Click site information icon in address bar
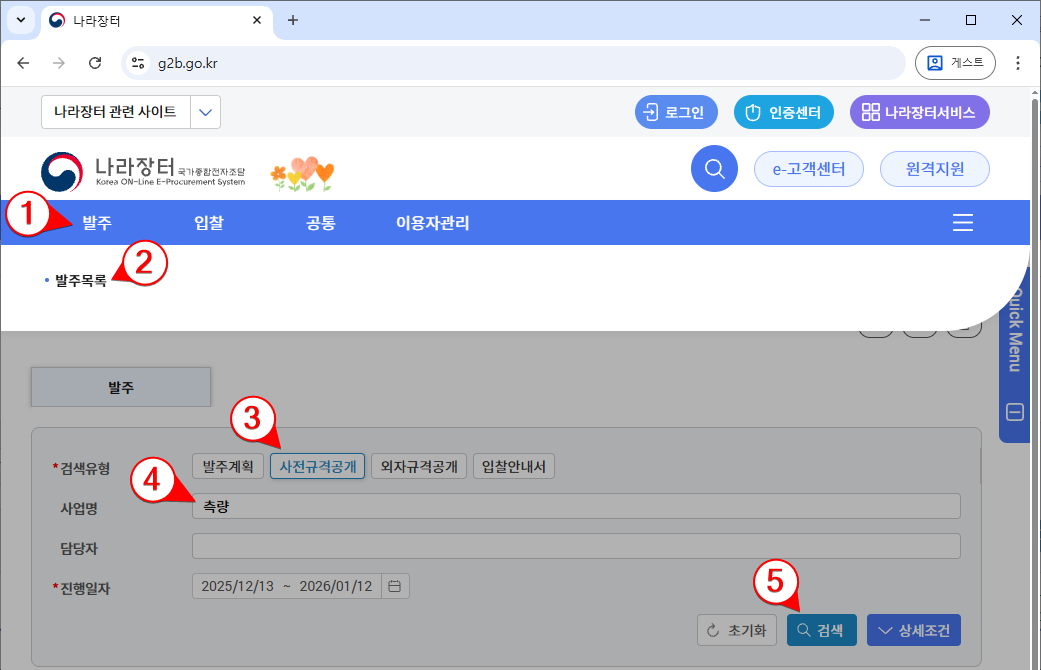1041x670 pixels. [139, 63]
